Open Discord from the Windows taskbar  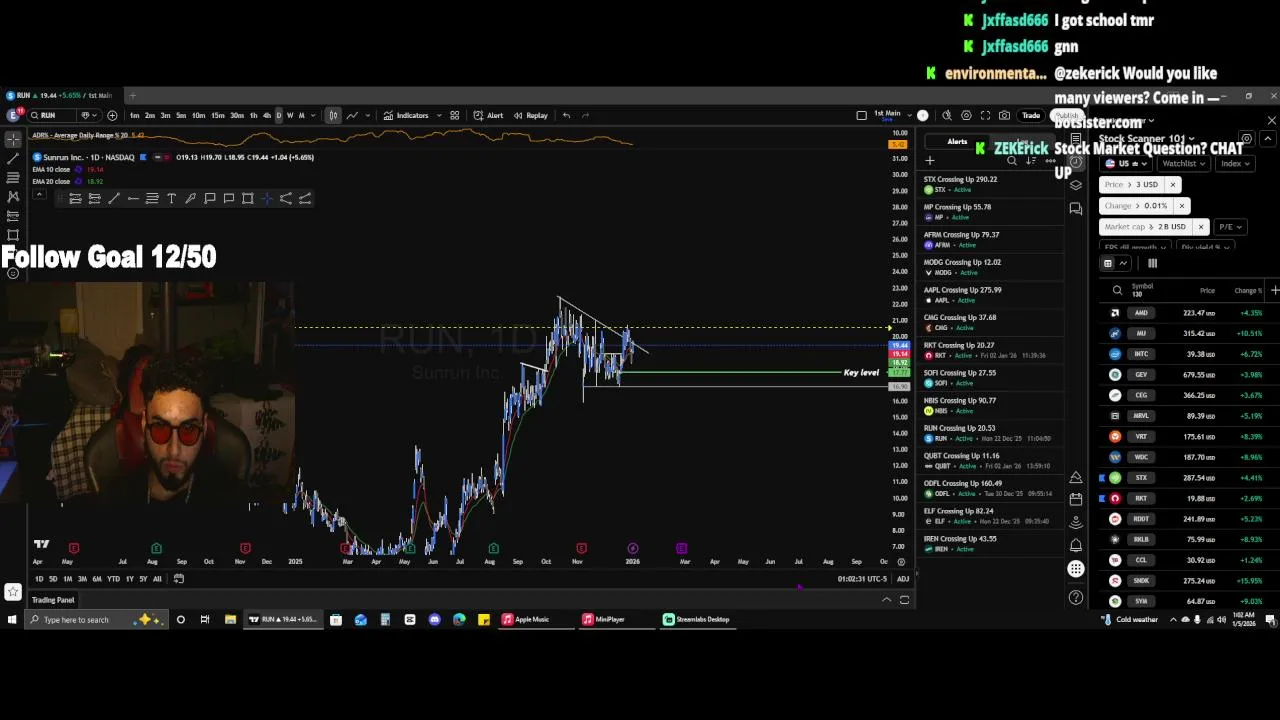click(434, 619)
